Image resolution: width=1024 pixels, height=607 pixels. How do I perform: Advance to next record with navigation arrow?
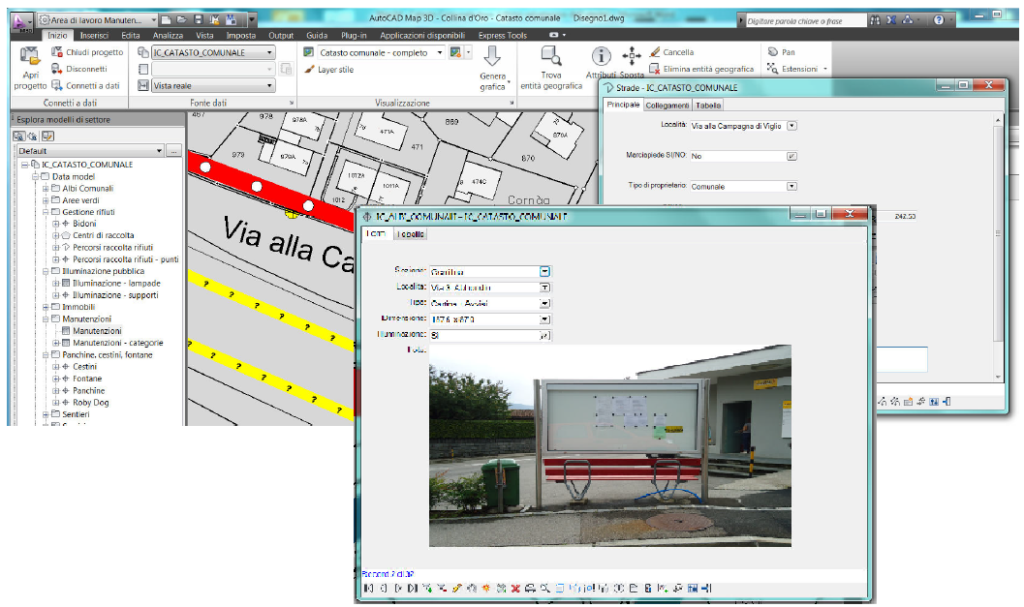pyautogui.click(x=398, y=588)
